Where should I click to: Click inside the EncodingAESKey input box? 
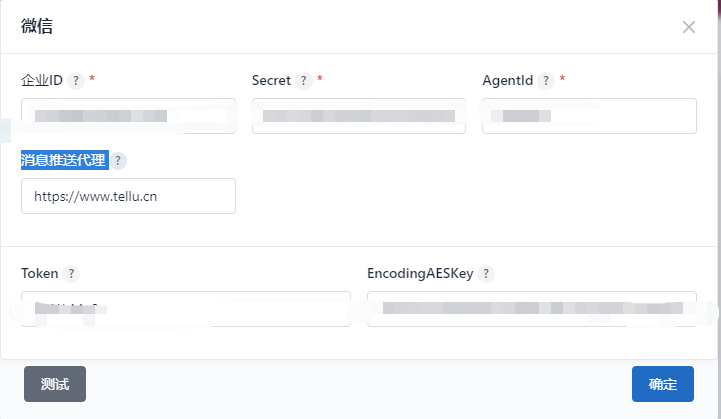532,309
